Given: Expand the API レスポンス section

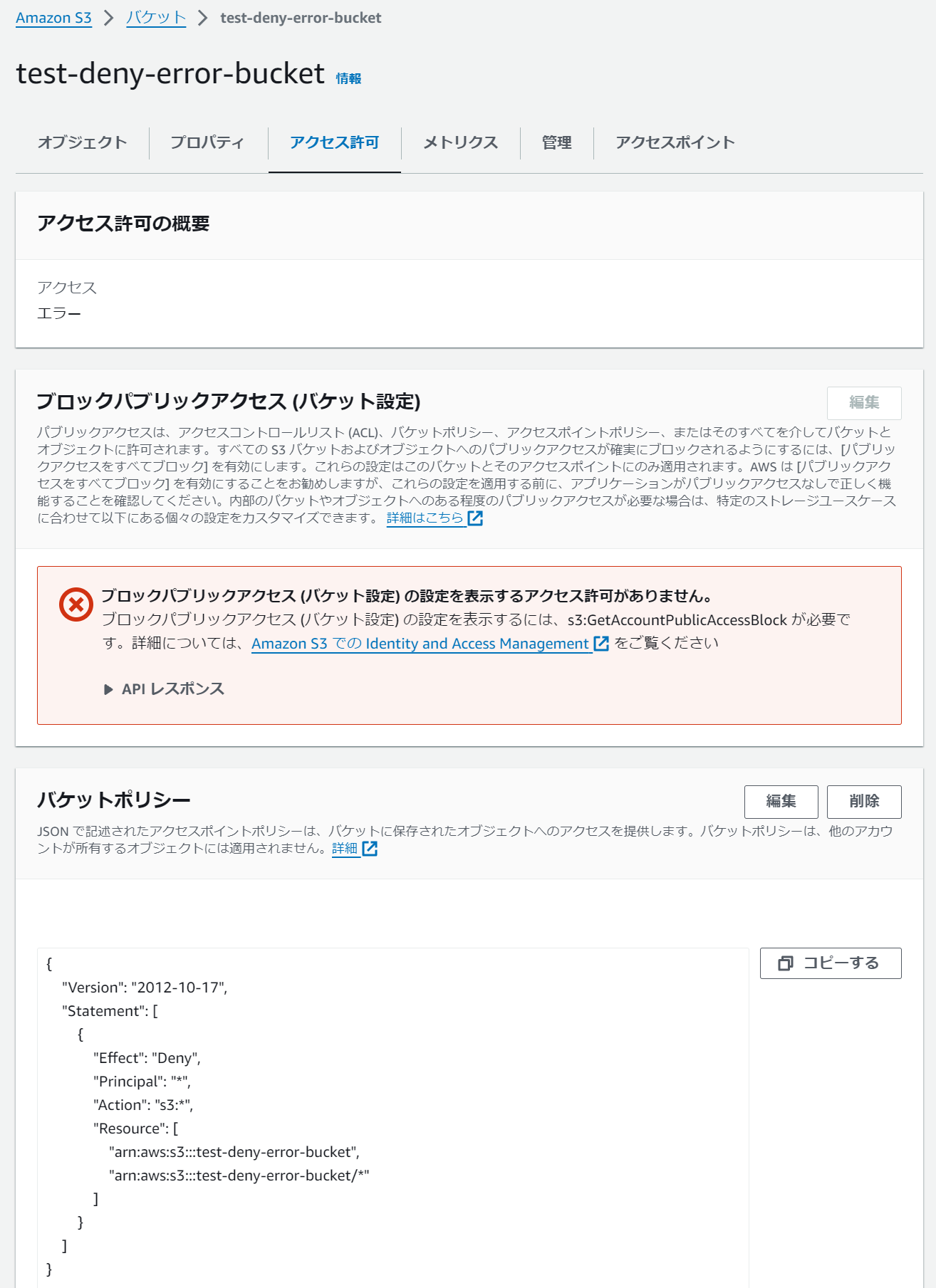Looking at the screenshot, I should click(x=165, y=689).
